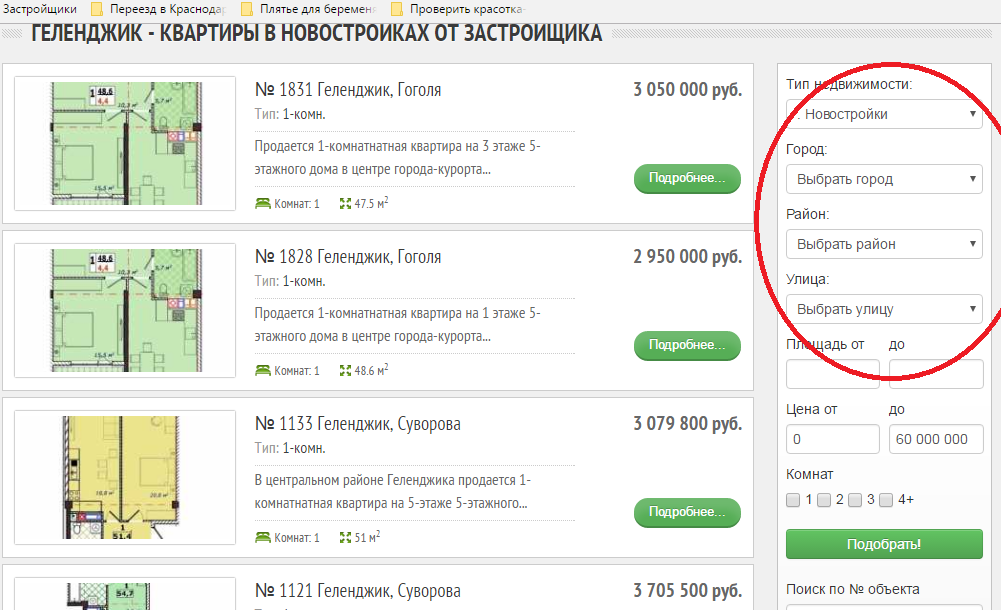Click 'Подробнее...' for listing № 1831
The image size is (1001, 610).
pyautogui.click(x=687, y=178)
